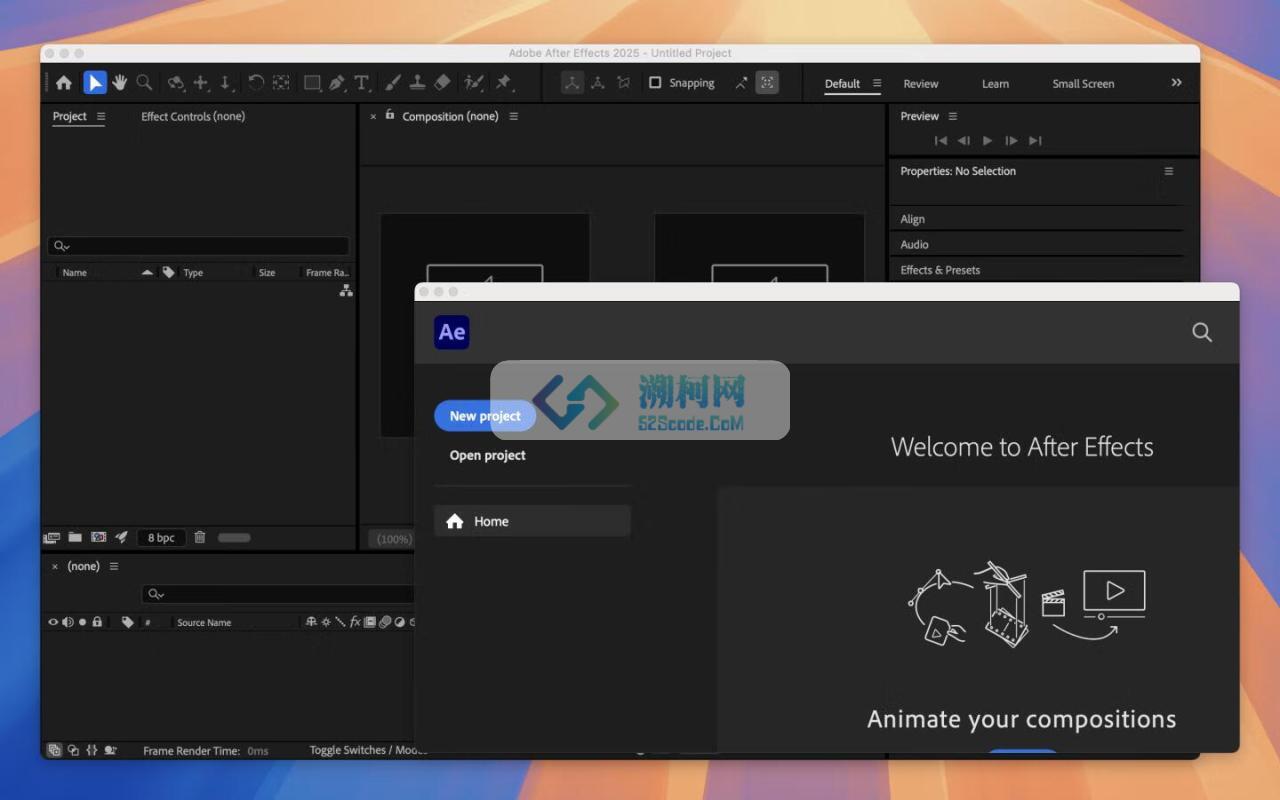Image resolution: width=1280 pixels, height=800 pixels.
Task: Click the search icon in Home window
Action: [x=1202, y=332]
